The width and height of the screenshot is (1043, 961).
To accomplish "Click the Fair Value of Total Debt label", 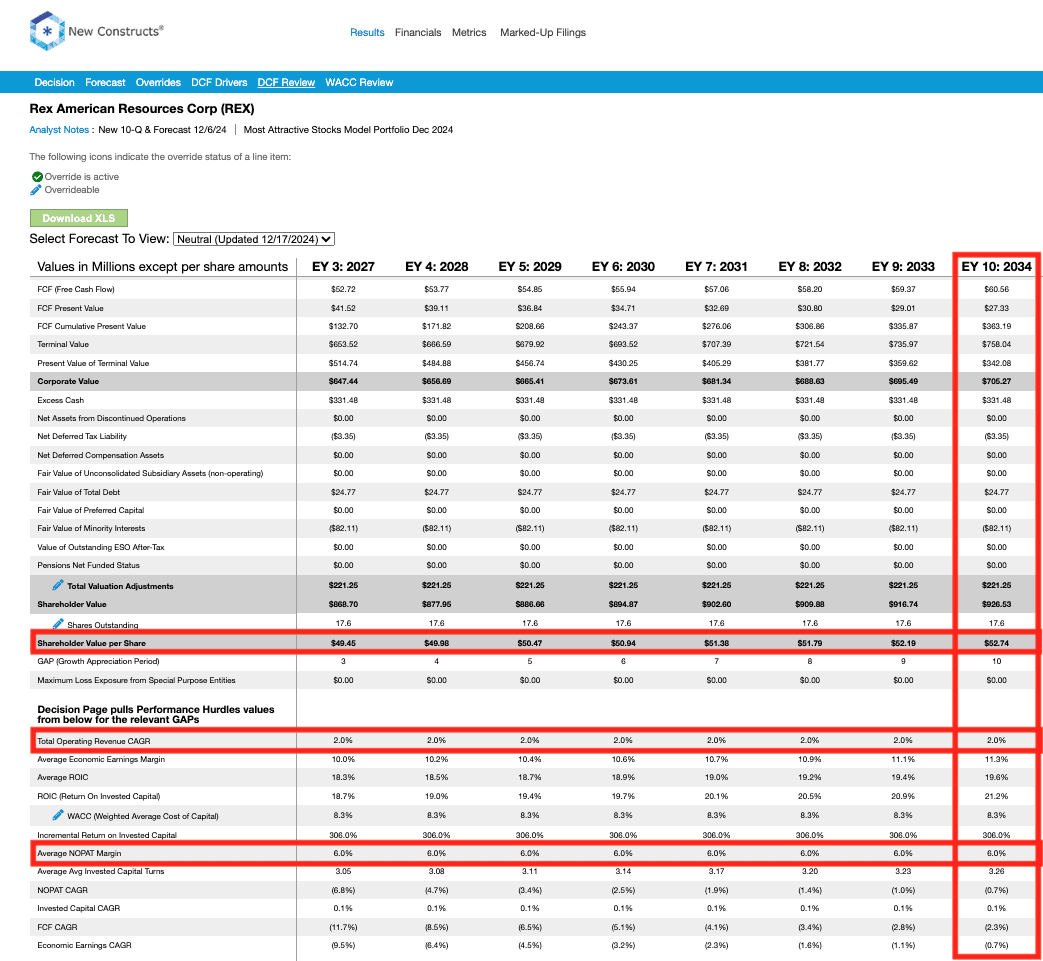I will pyautogui.click(x=78, y=492).
